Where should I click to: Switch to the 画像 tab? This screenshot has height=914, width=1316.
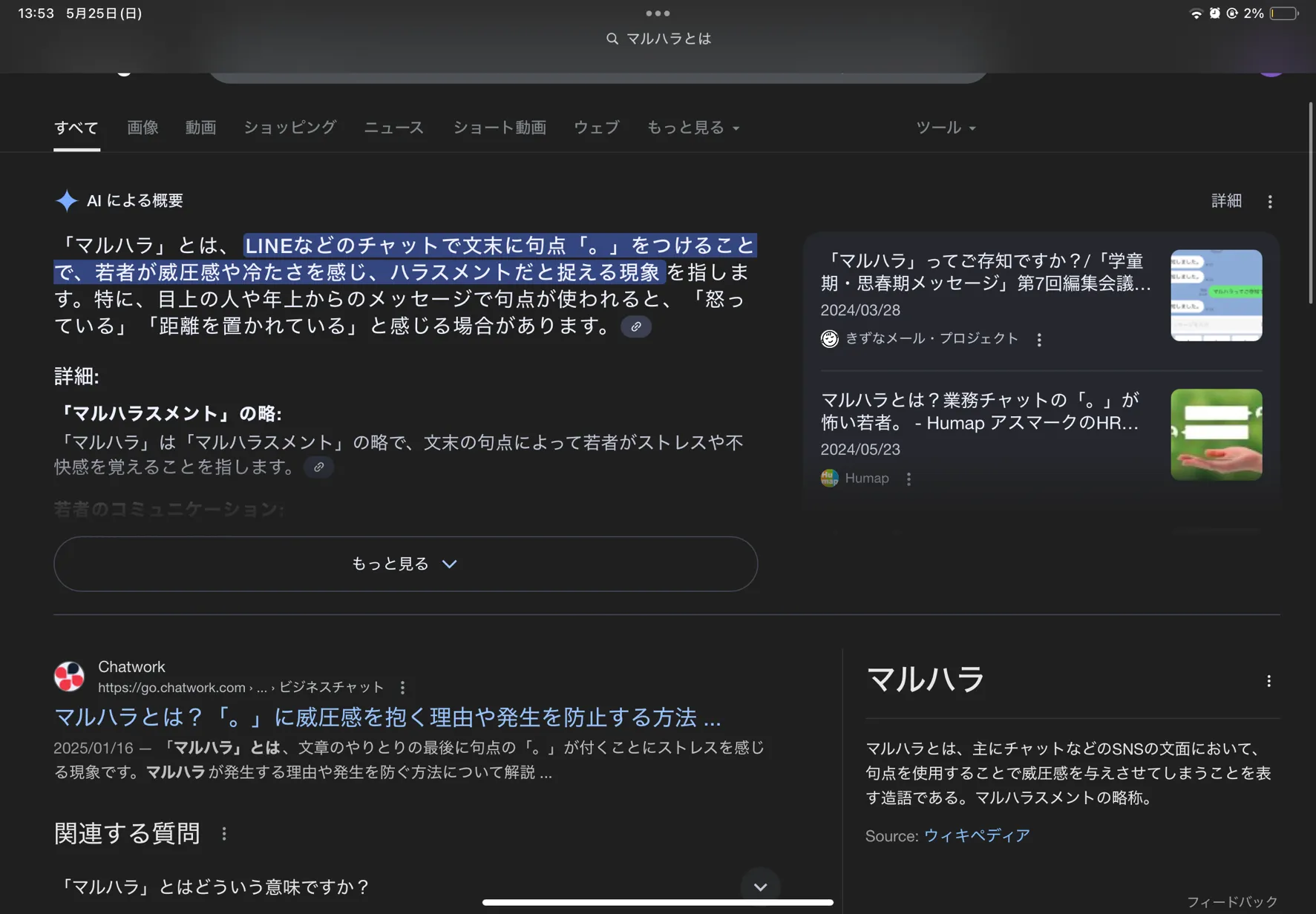143,128
